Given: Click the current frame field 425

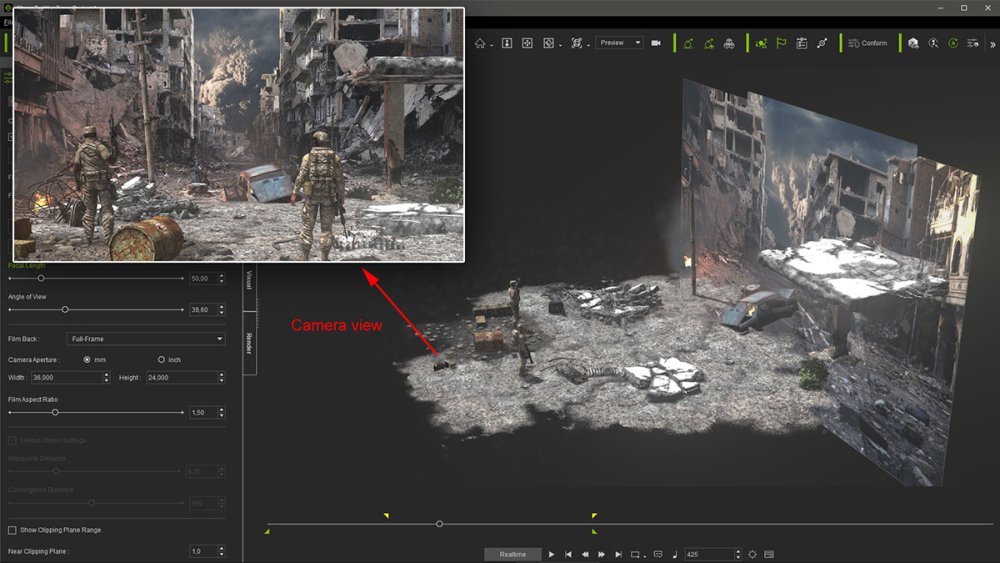Looking at the screenshot, I should click(x=709, y=554).
